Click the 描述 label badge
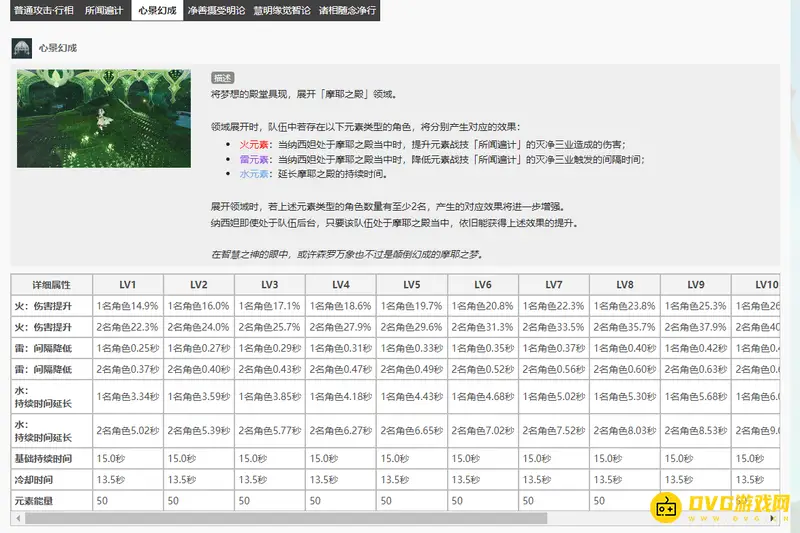800x533 pixels. pos(223,77)
